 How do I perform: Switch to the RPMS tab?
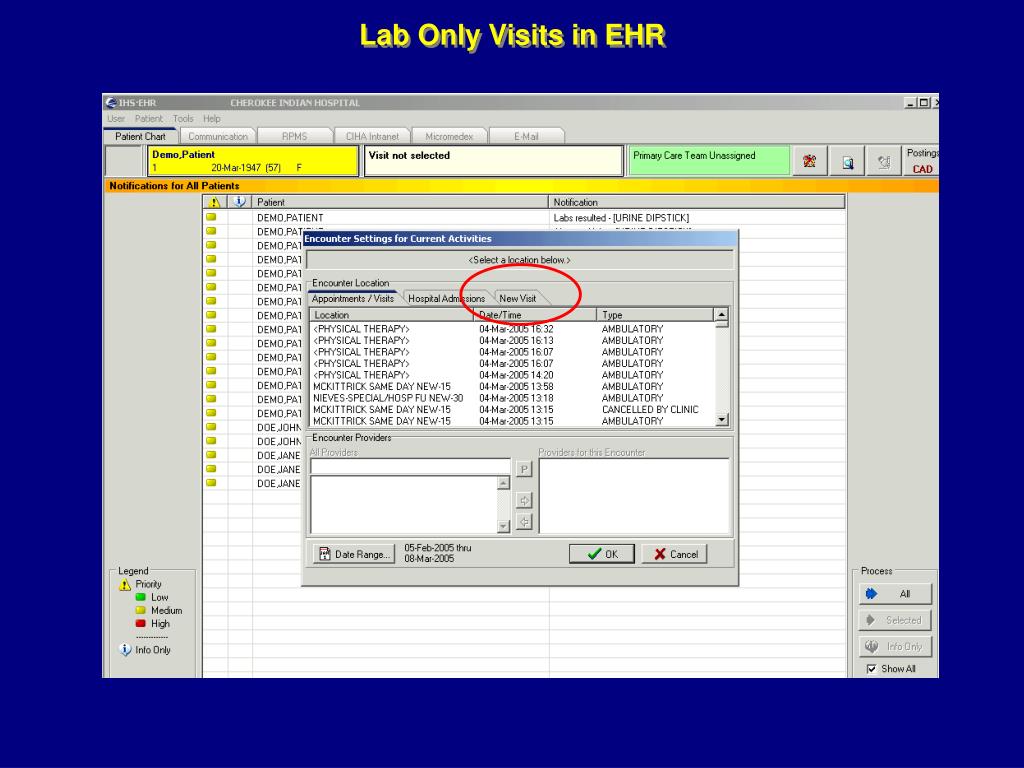[294, 136]
